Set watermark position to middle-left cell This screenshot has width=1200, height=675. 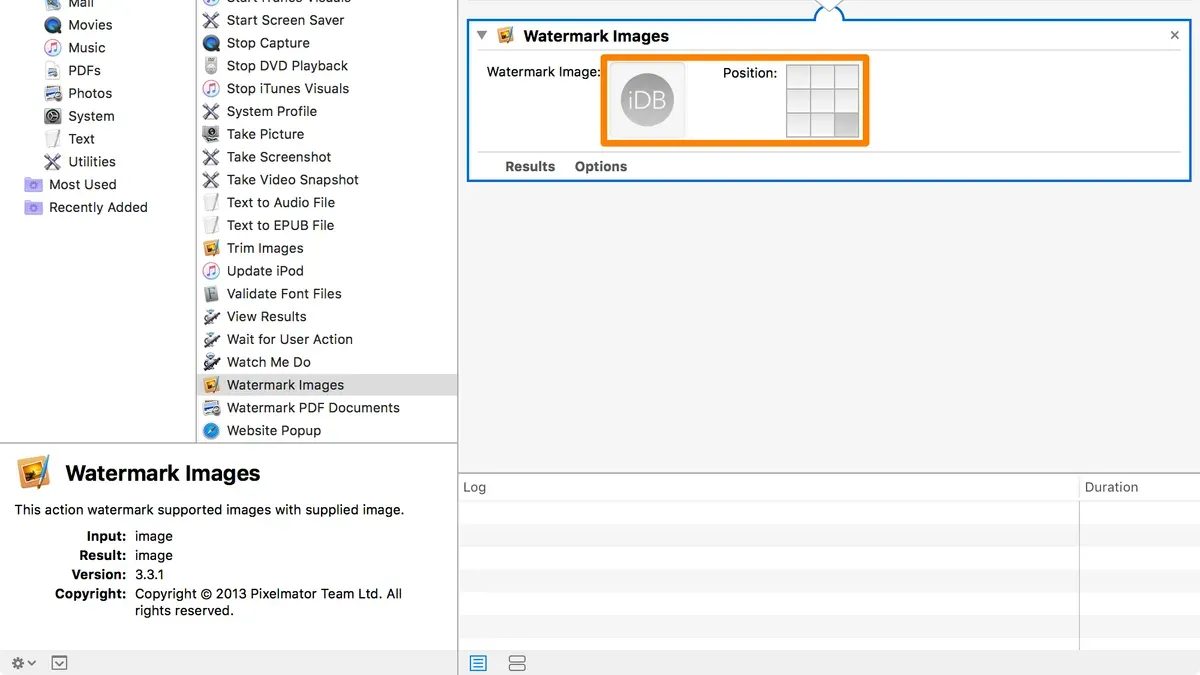(798, 101)
